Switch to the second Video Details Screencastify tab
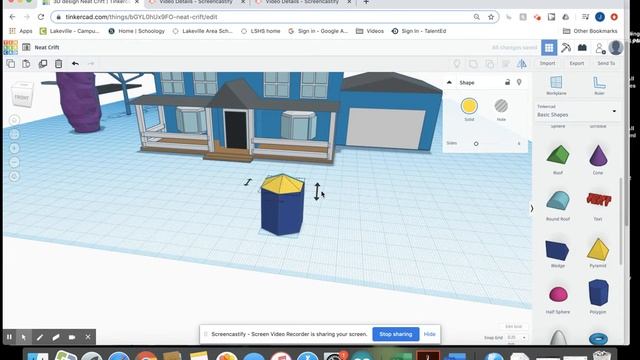 click(x=303, y=2)
